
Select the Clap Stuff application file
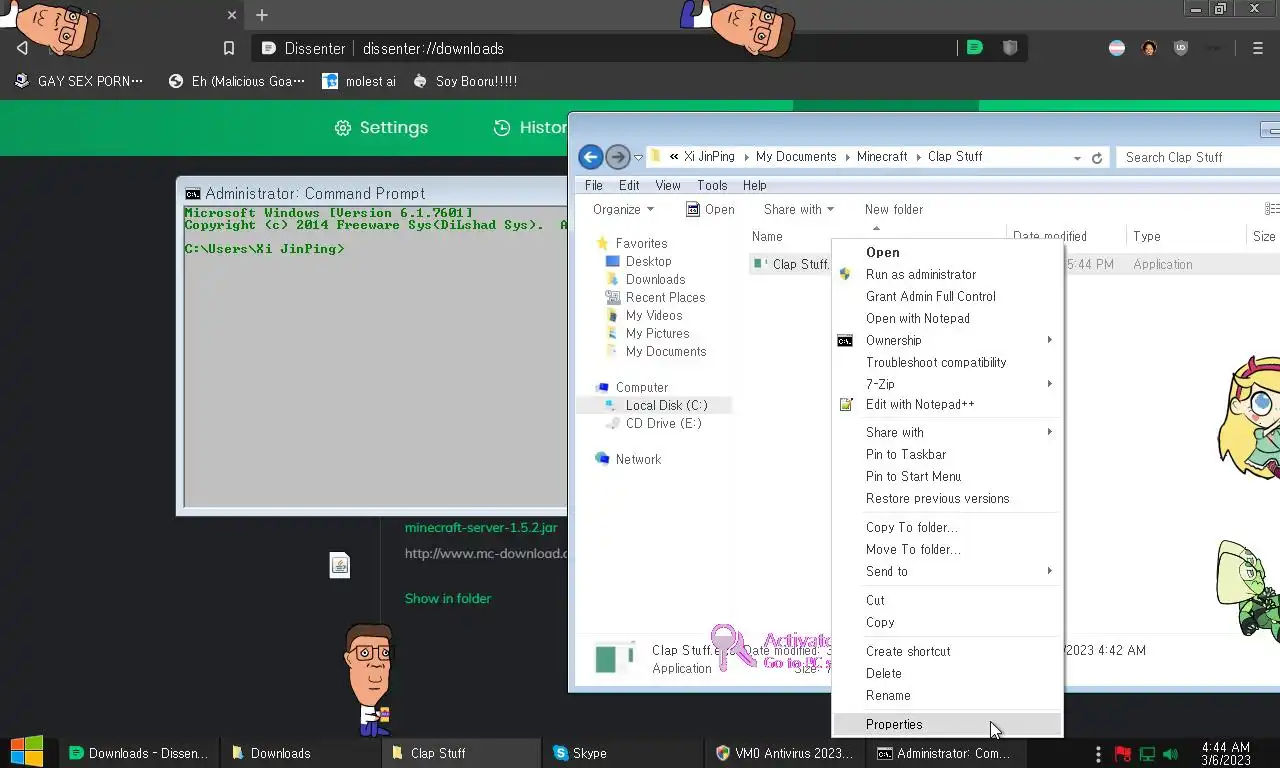click(x=791, y=264)
